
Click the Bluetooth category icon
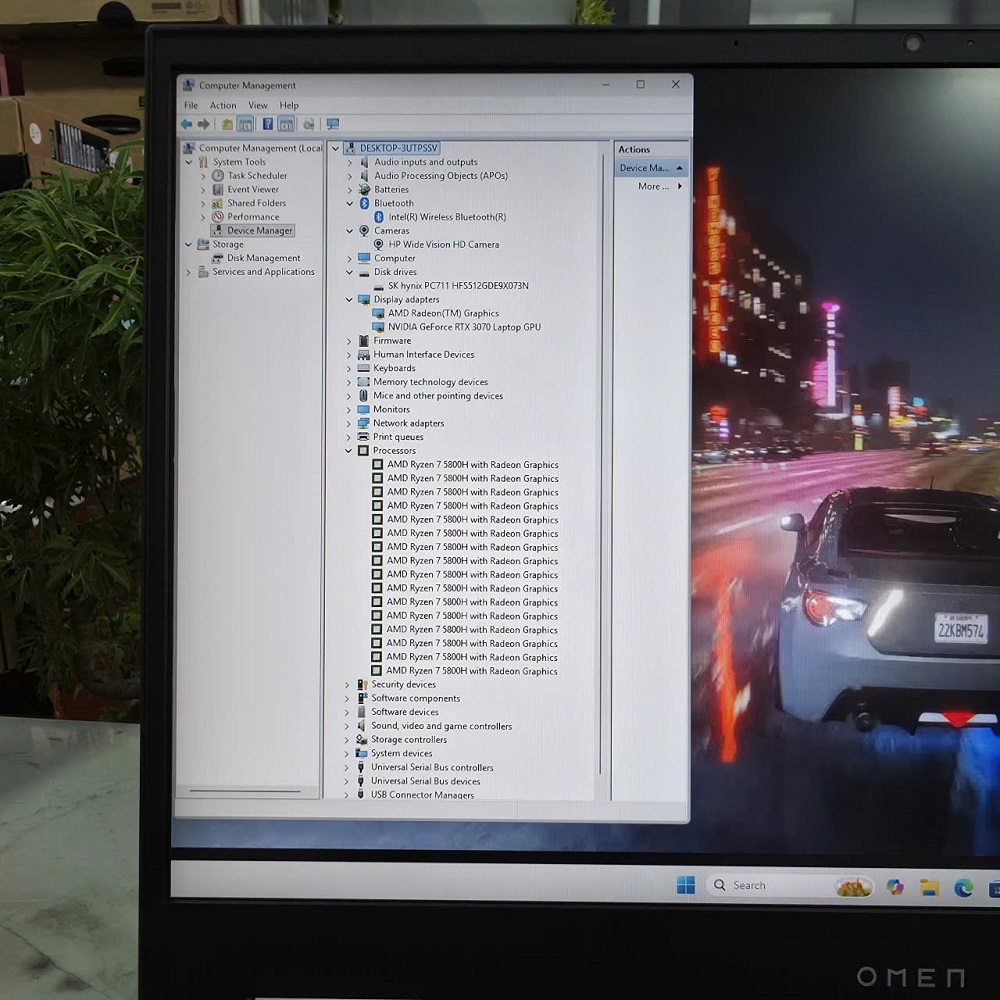click(364, 203)
